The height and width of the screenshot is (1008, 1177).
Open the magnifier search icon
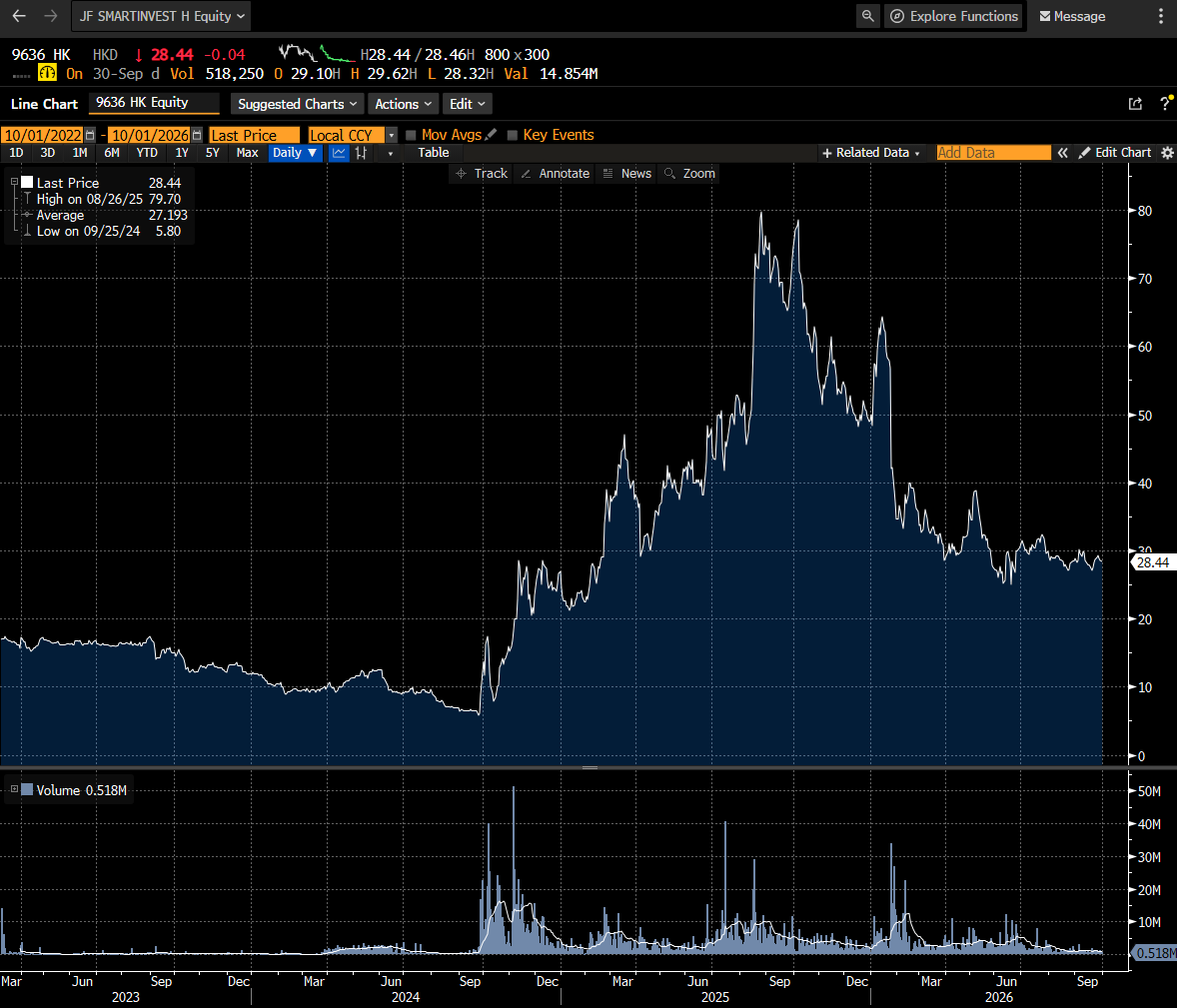click(867, 16)
